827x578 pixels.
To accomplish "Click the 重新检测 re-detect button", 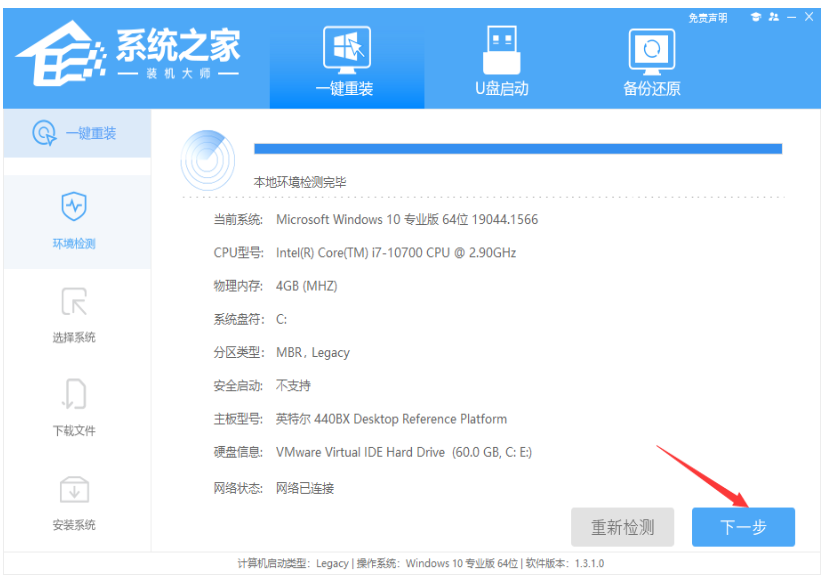I will (623, 527).
